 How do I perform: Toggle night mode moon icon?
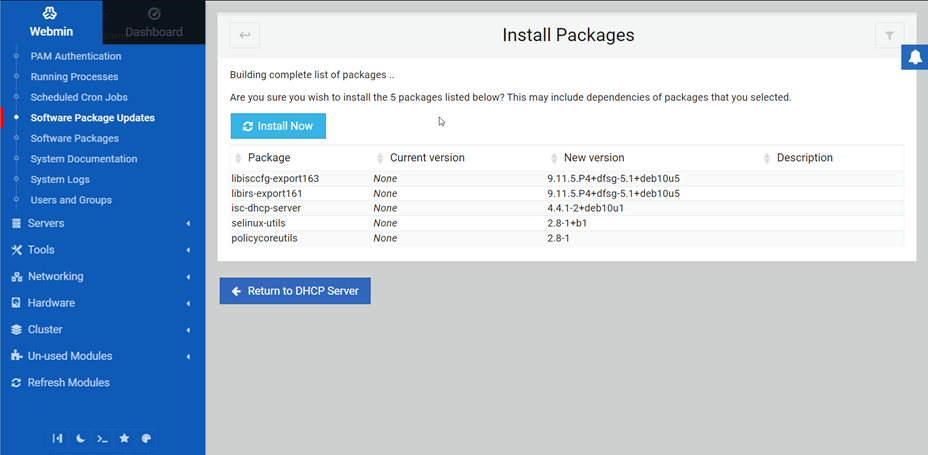80,438
